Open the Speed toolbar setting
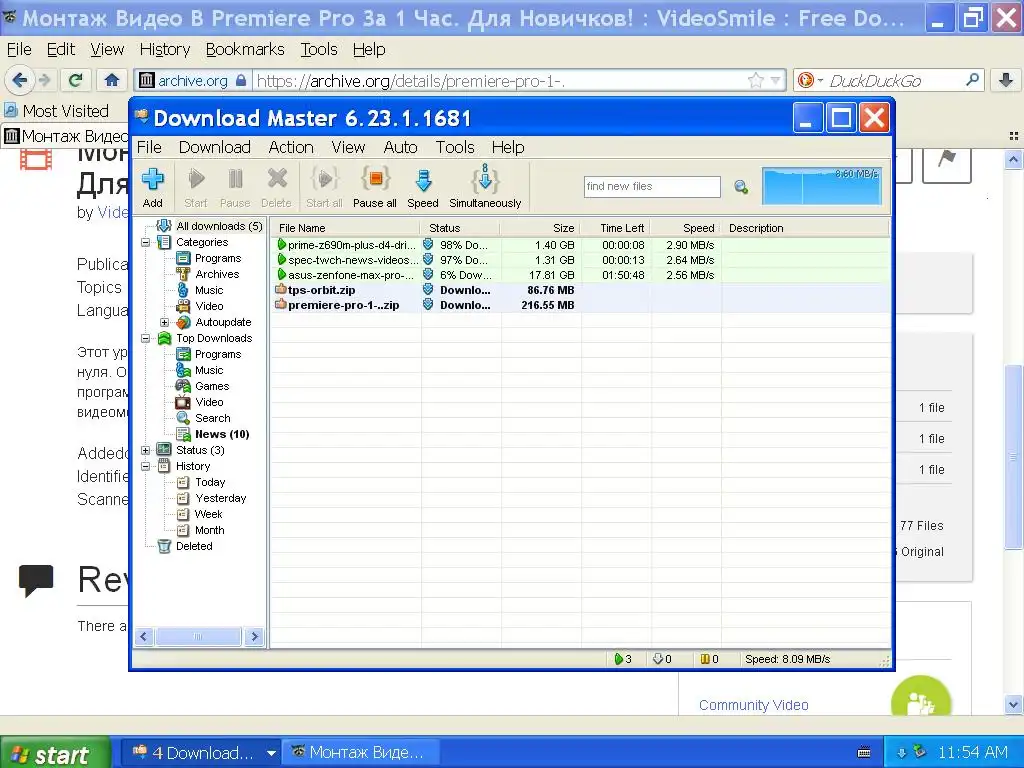1024x768 pixels. tap(423, 187)
